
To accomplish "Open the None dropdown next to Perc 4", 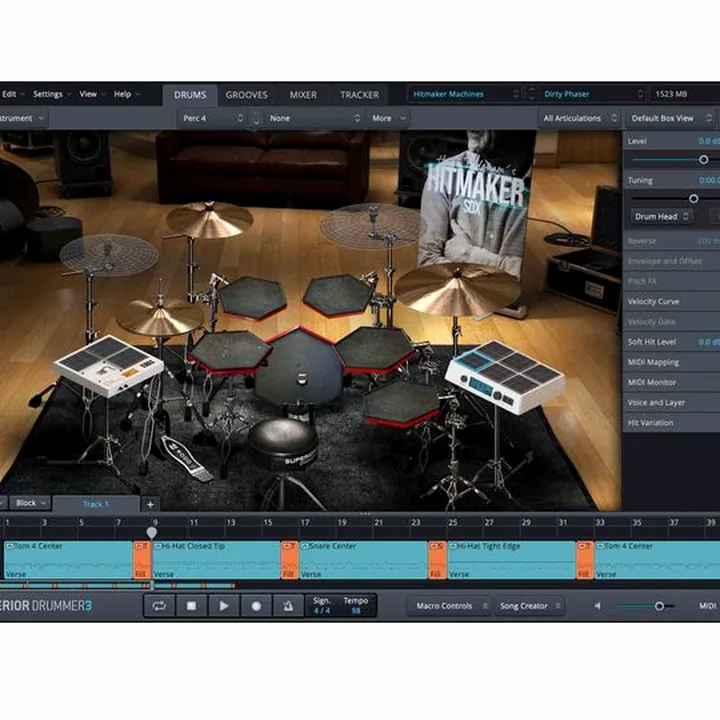I will click(315, 118).
